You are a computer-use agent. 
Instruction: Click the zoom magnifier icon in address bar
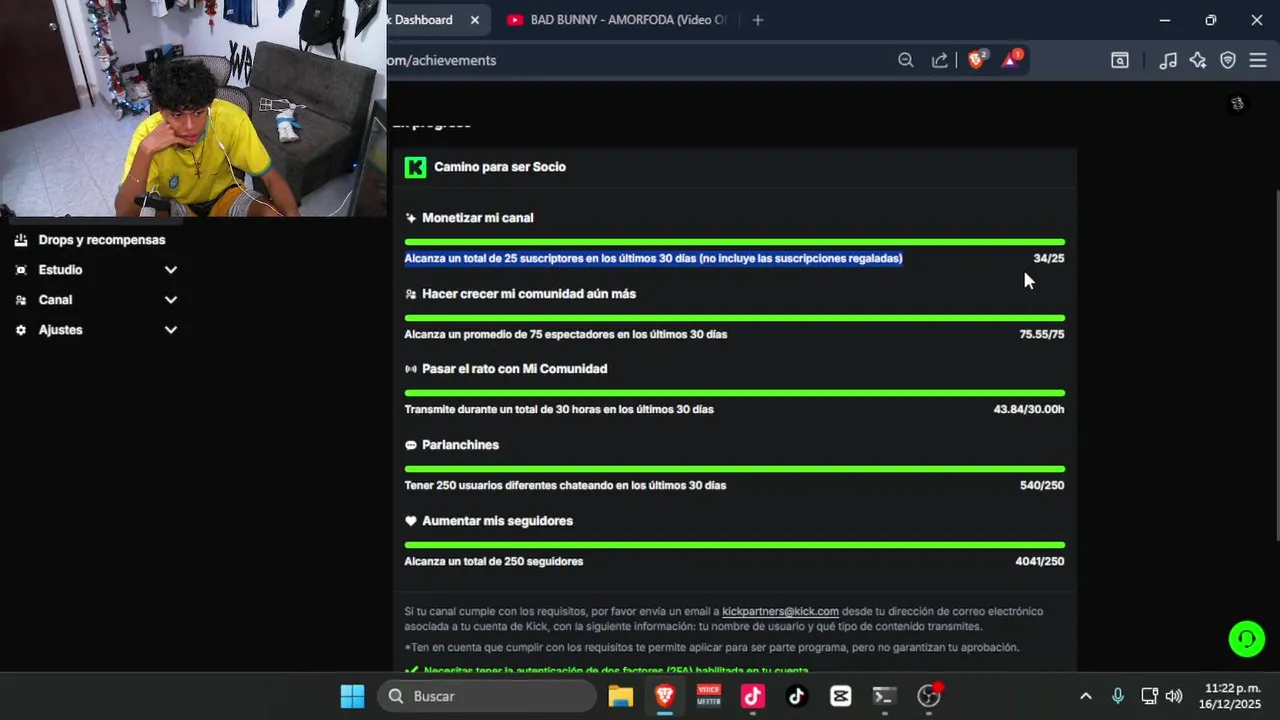pos(906,60)
